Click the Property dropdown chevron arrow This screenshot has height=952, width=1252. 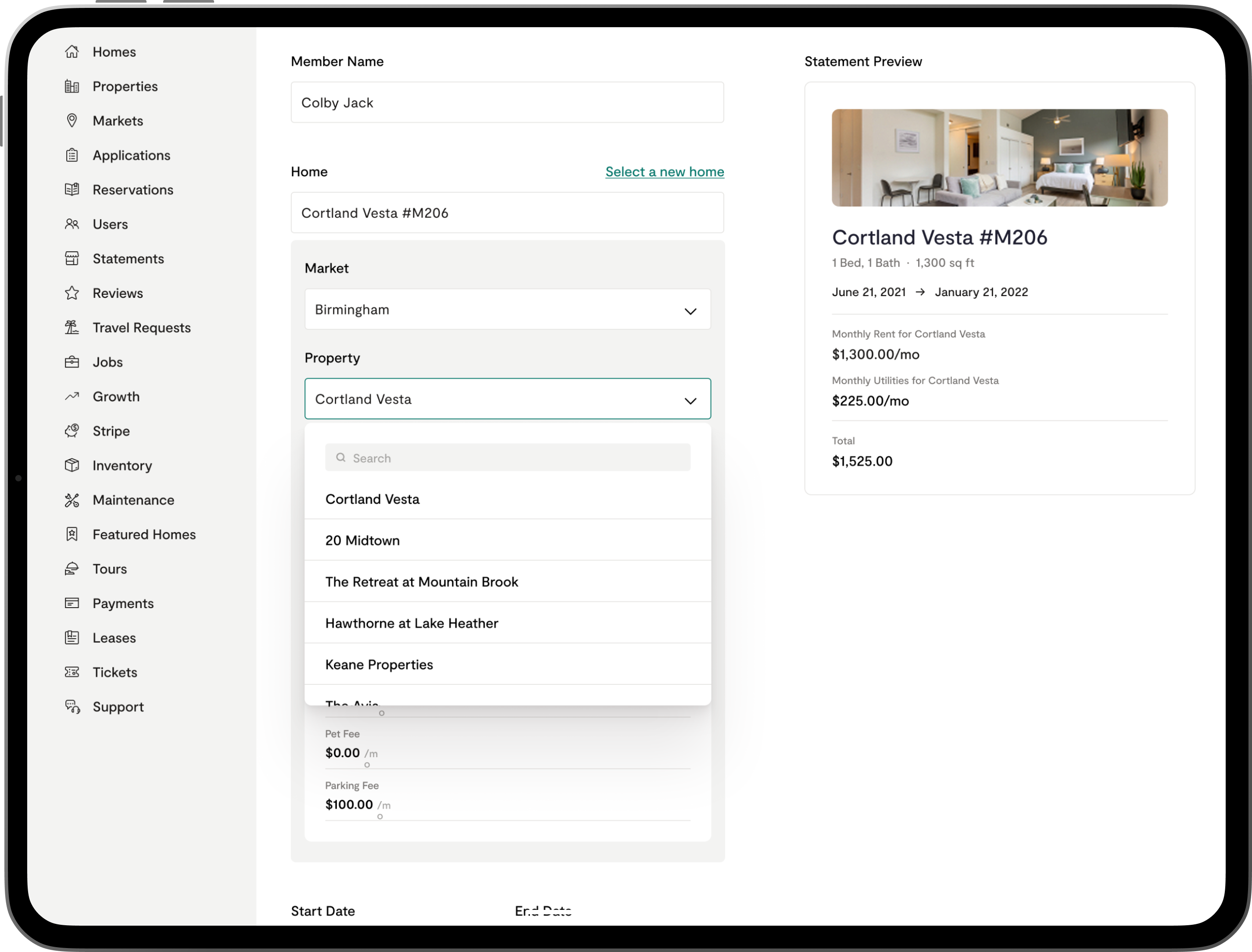[690, 401]
